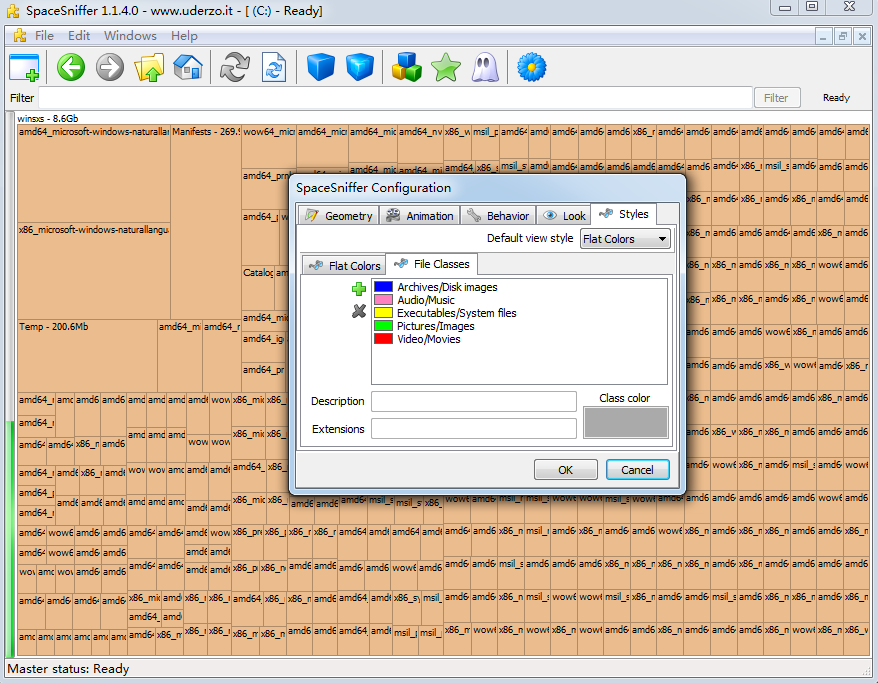
Task: Toggle the ghost free-space icon
Action: [485, 68]
